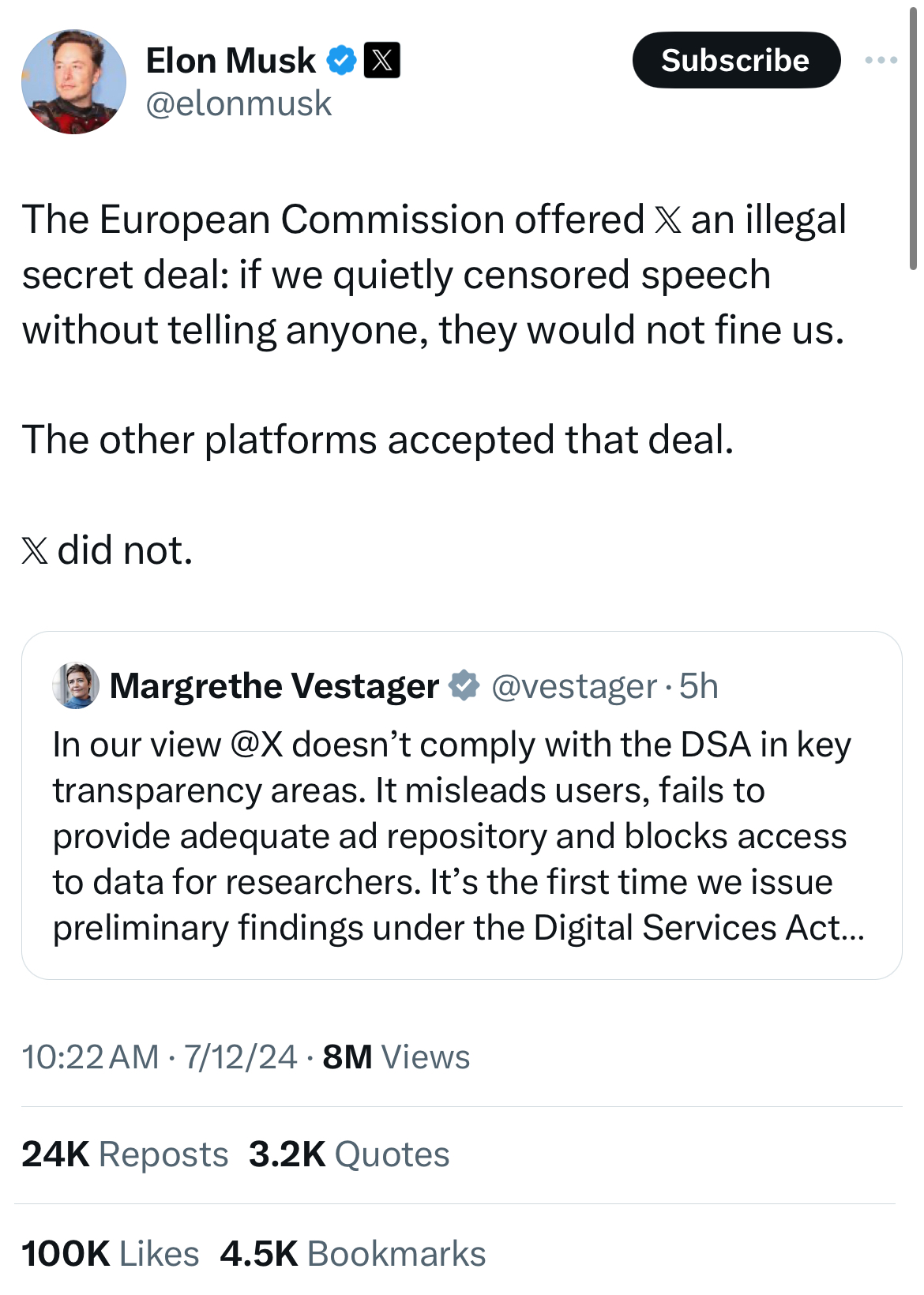Open the tweet author's profile picture
This screenshot has width=924, height=1295.
click(73, 81)
